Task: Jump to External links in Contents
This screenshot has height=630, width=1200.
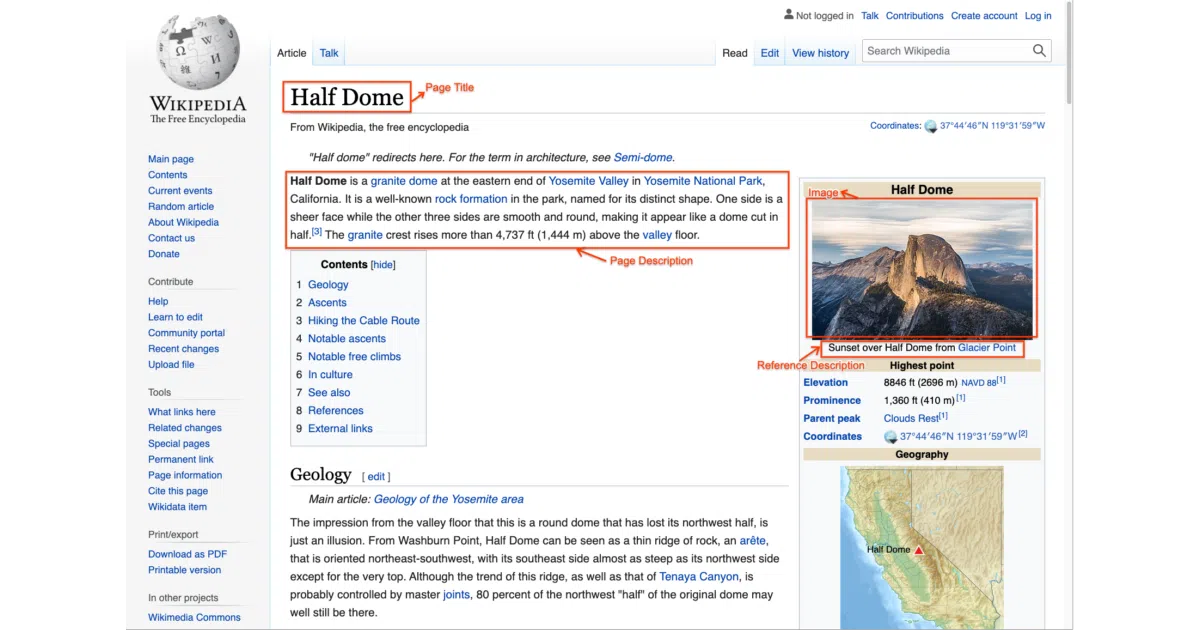Action: [340, 429]
